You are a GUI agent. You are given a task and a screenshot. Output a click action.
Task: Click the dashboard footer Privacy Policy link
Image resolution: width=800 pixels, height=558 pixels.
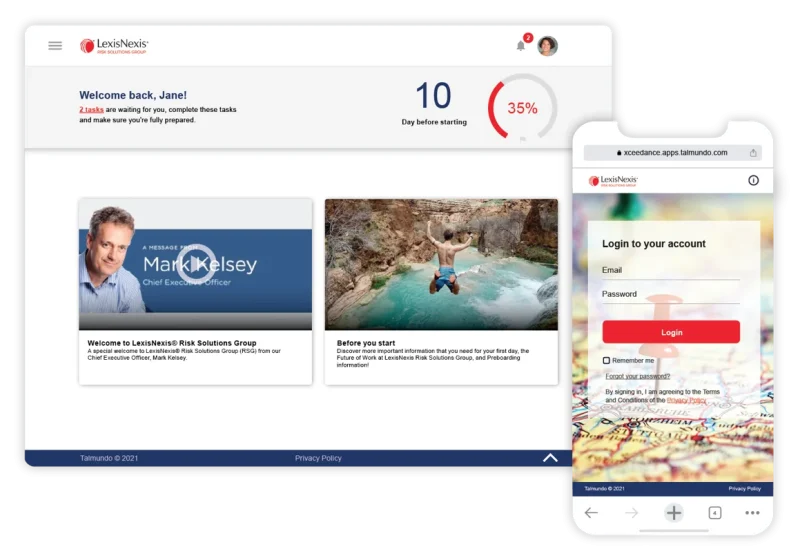click(318, 458)
